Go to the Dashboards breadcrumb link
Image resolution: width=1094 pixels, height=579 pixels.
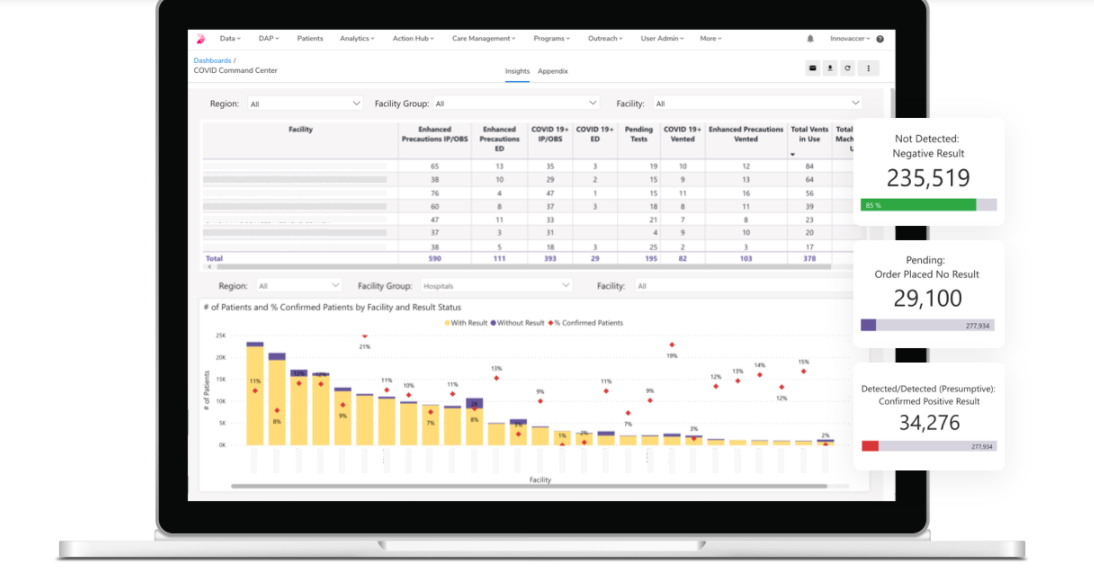pos(212,61)
